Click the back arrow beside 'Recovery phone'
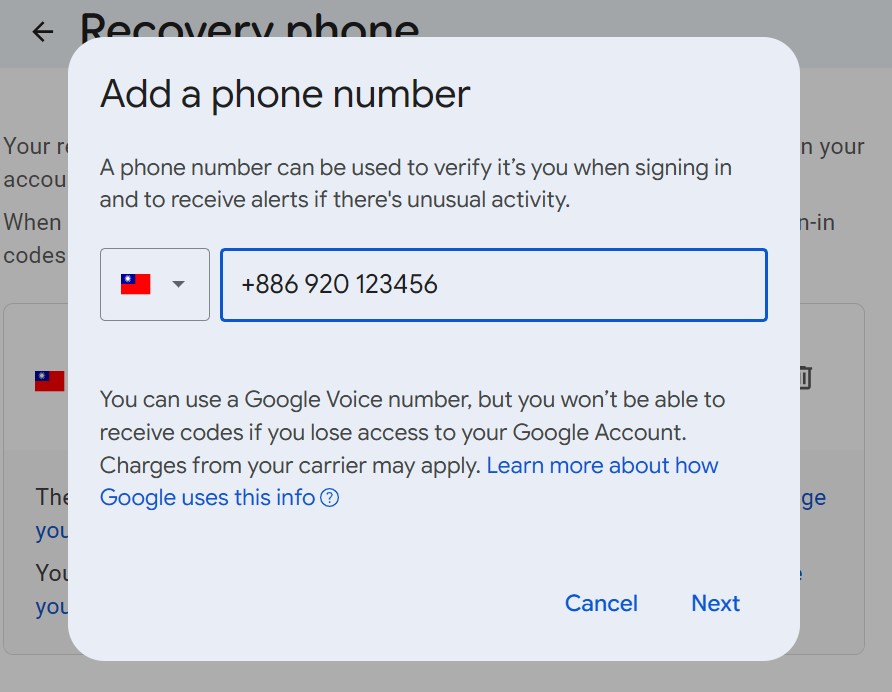Image resolution: width=892 pixels, height=692 pixels. click(x=42, y=31)
